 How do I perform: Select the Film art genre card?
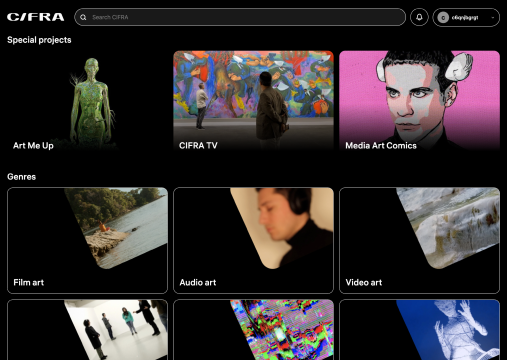coord(87,240)
